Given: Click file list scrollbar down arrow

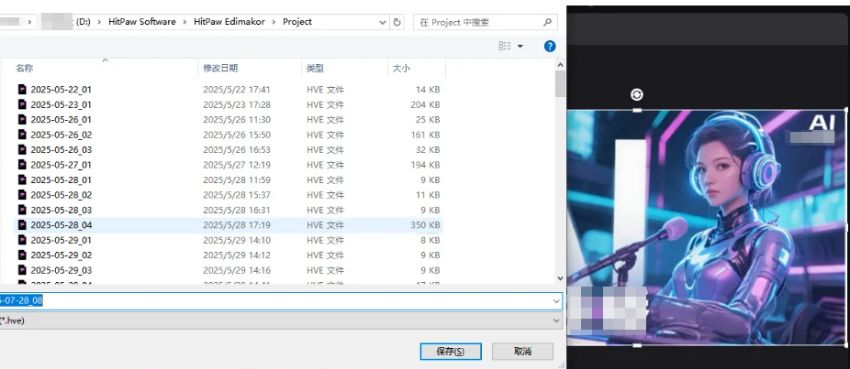Looking at the screenshot, I should (561, 279).
